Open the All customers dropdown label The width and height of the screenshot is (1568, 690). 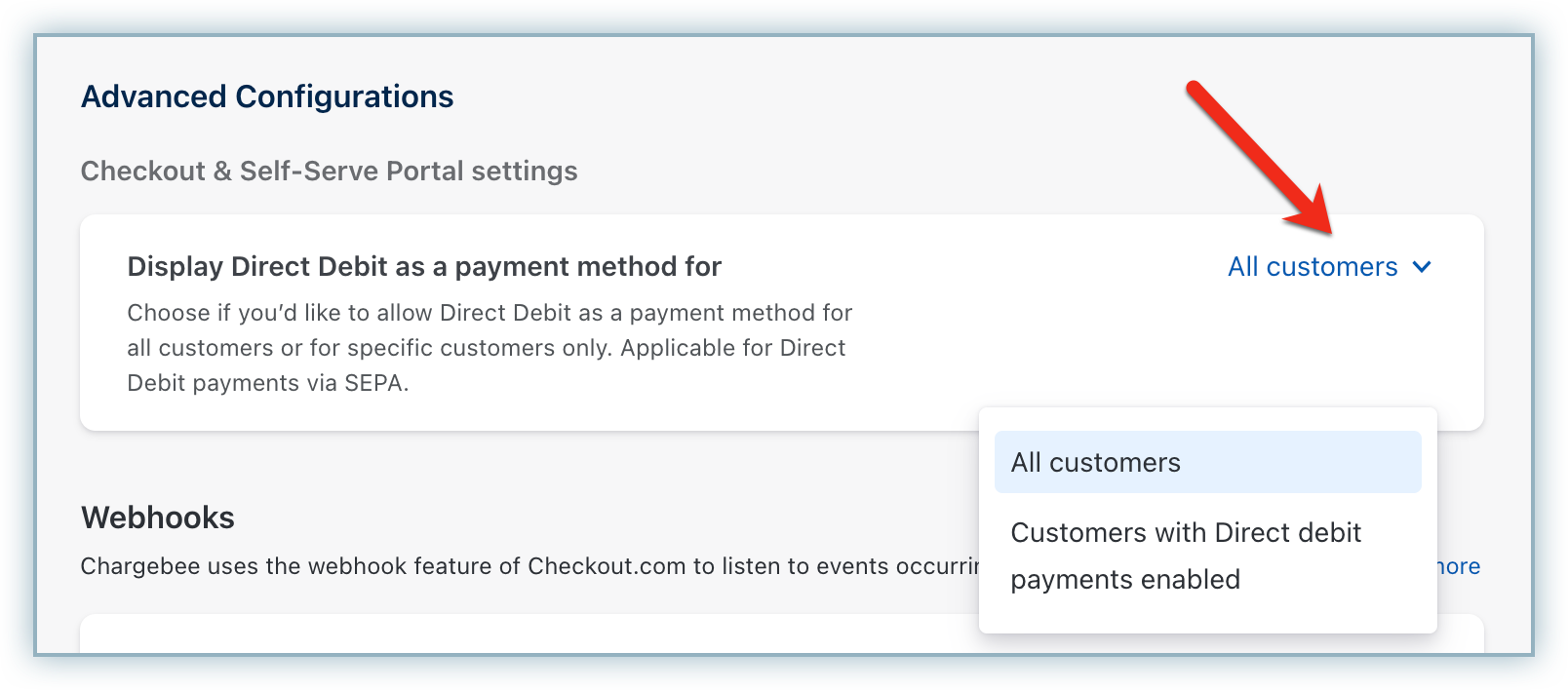tap(1312, 267)
